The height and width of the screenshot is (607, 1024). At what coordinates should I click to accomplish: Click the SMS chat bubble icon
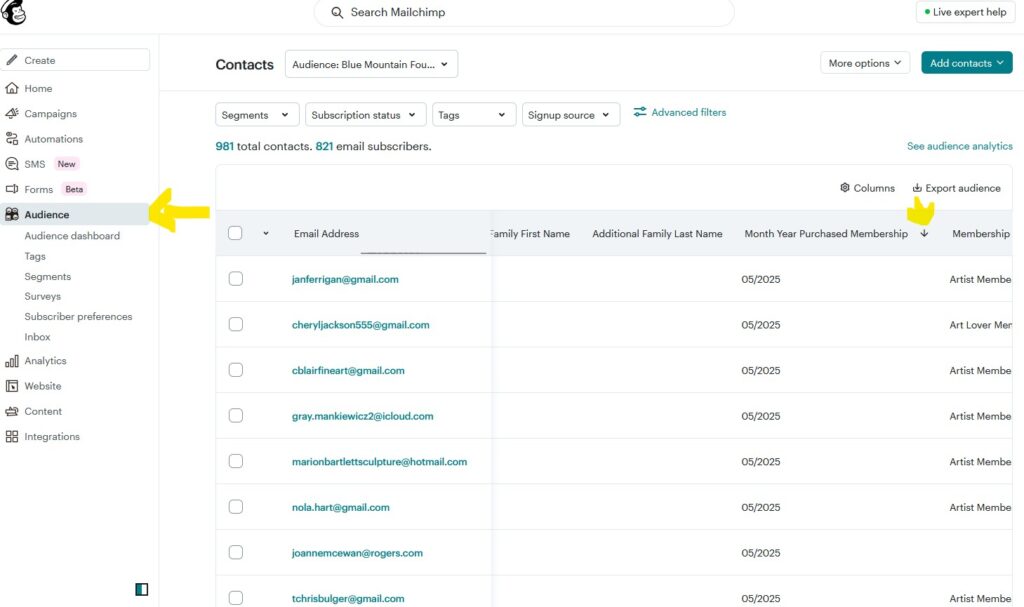tap(12, 164)
